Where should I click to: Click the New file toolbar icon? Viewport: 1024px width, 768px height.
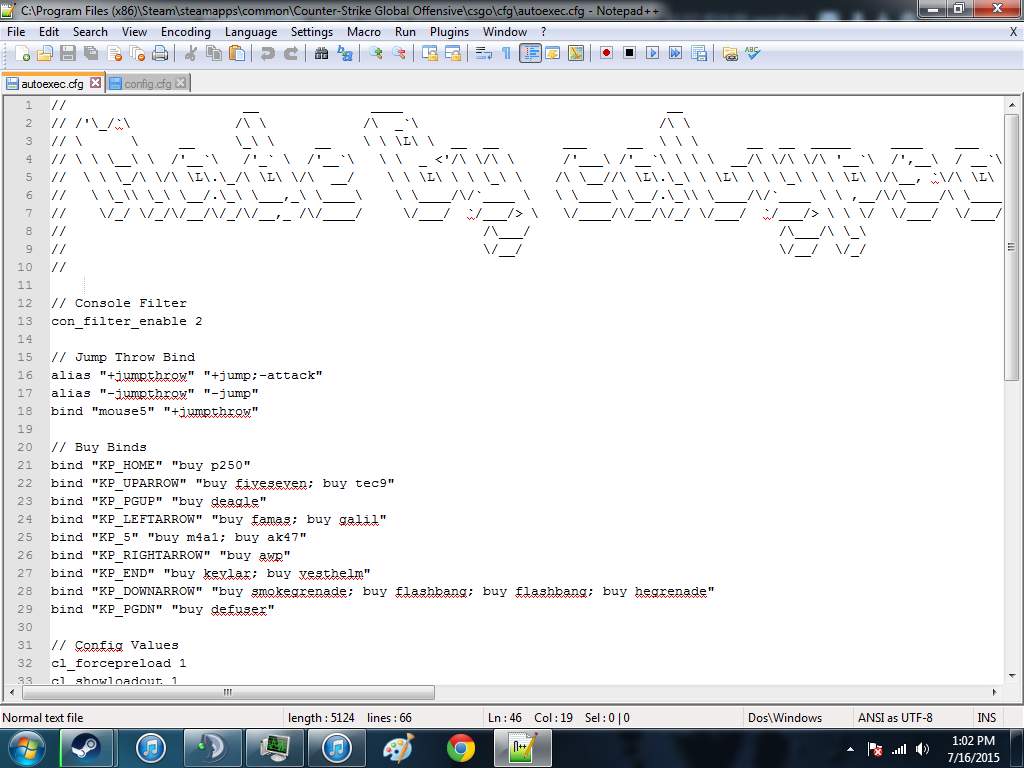pos(22,54)
